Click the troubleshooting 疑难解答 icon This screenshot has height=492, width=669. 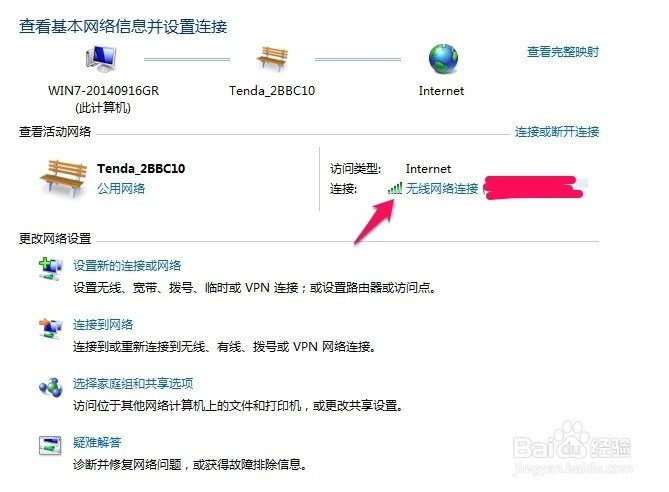point(50,445)
